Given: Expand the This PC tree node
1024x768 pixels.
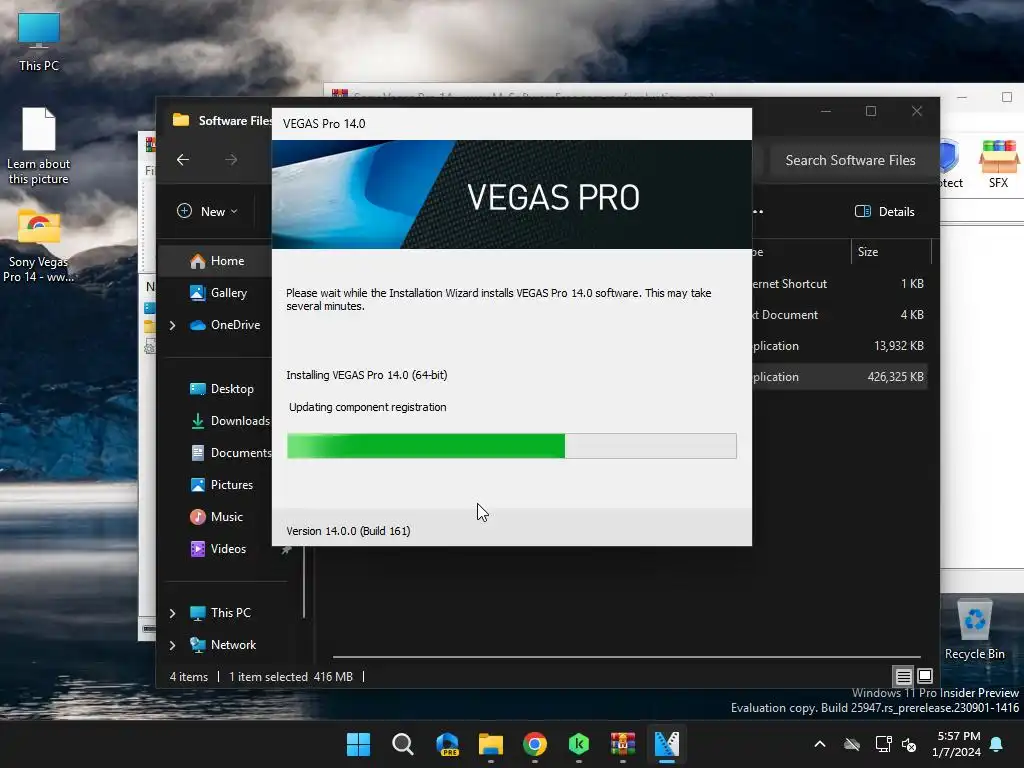Looking at the screenshot, I should click(172, 613).
